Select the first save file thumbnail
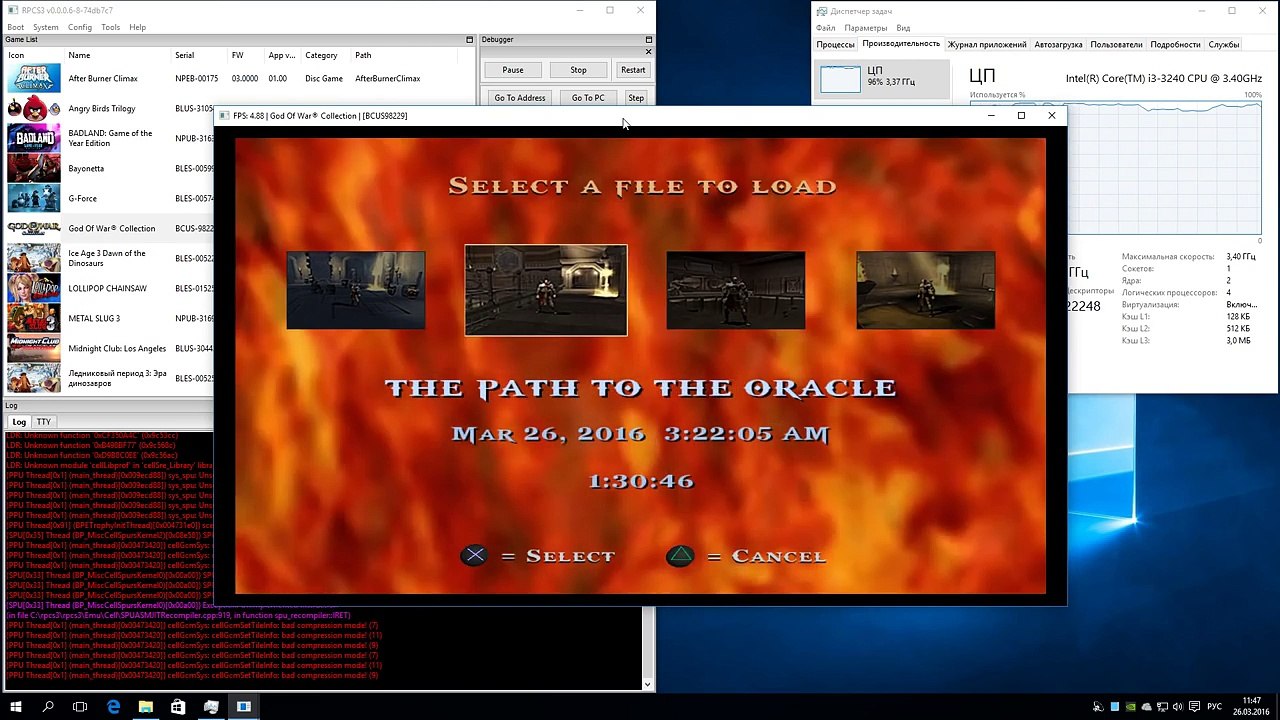The width and height of the screenshot is (1280, 720). tap(356, 290)
